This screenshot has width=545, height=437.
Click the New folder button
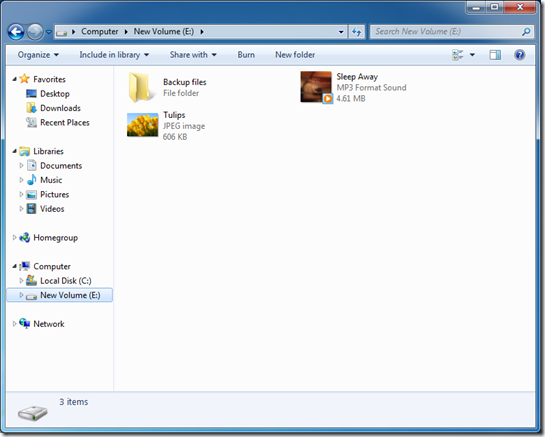pyautogui.click(x=295, y=55)
